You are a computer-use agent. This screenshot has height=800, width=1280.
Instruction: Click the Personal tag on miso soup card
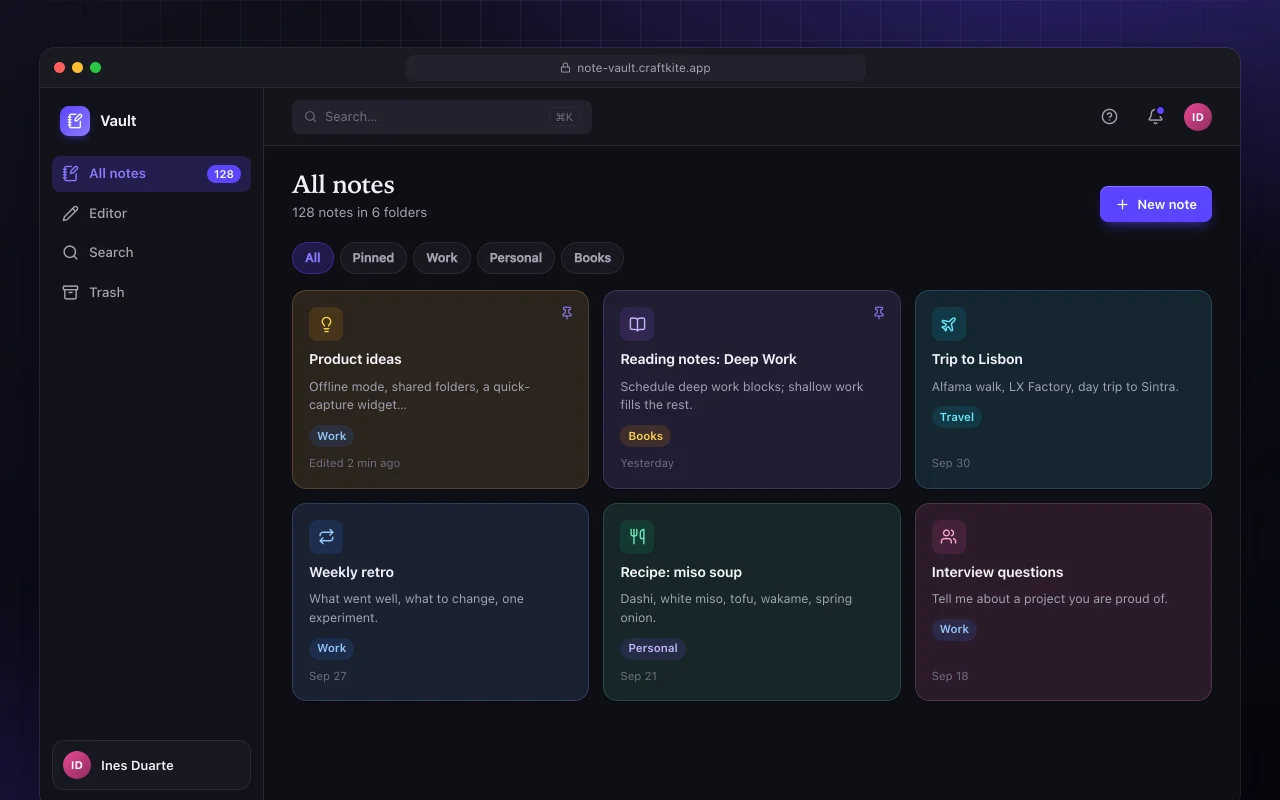pyautogui.click(x=653, y=648)
